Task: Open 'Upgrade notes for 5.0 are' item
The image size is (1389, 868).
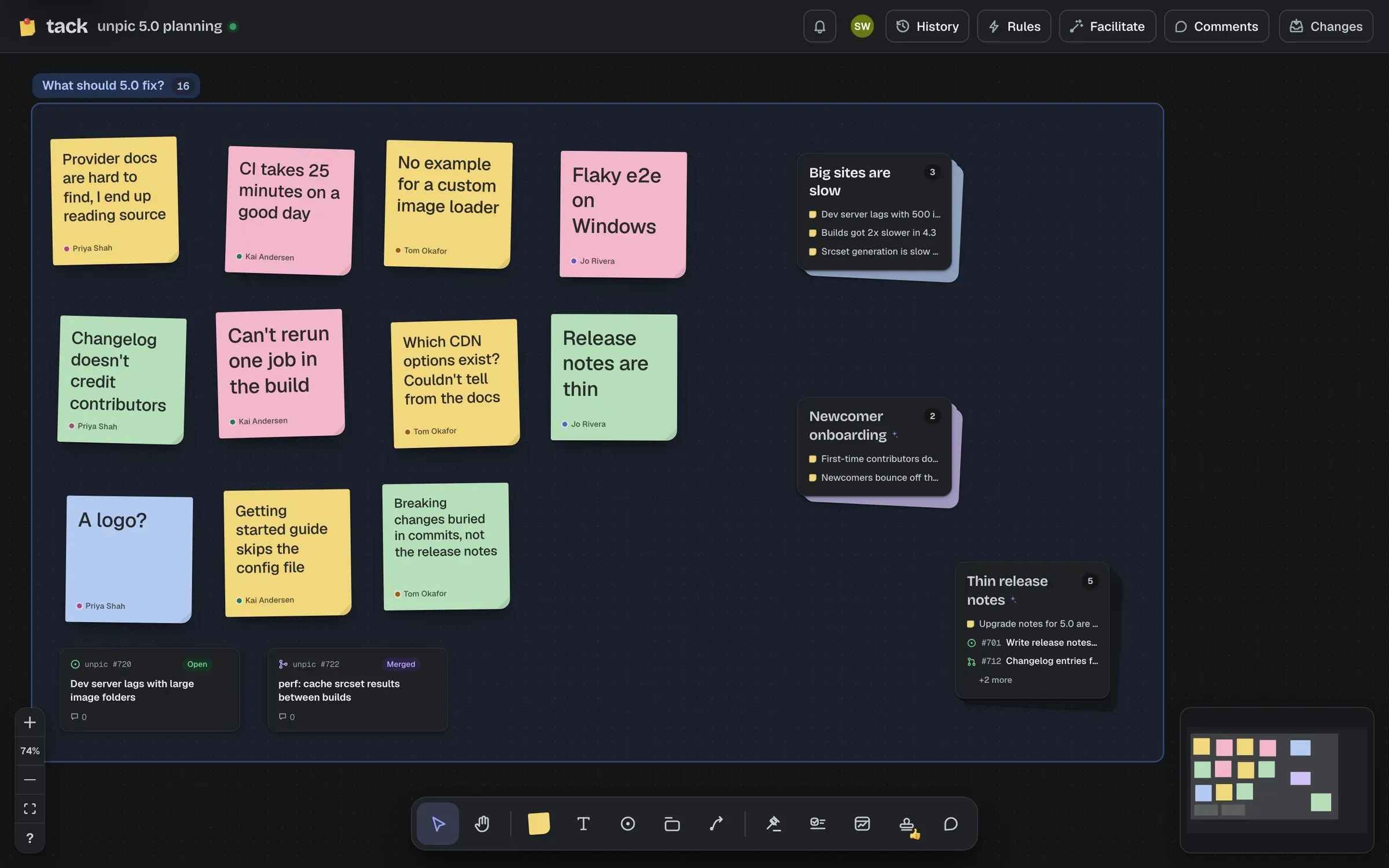Action: pyautogui.click(x=1032, y=624)
